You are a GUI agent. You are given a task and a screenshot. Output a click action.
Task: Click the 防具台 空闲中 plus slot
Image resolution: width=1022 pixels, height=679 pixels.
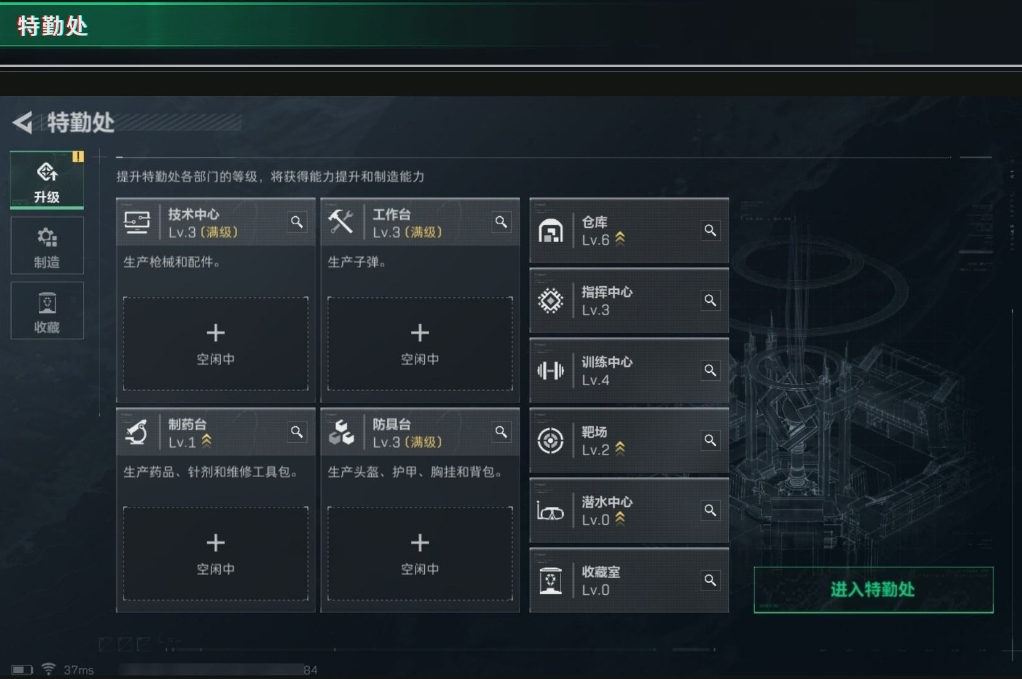click(419, 553)
